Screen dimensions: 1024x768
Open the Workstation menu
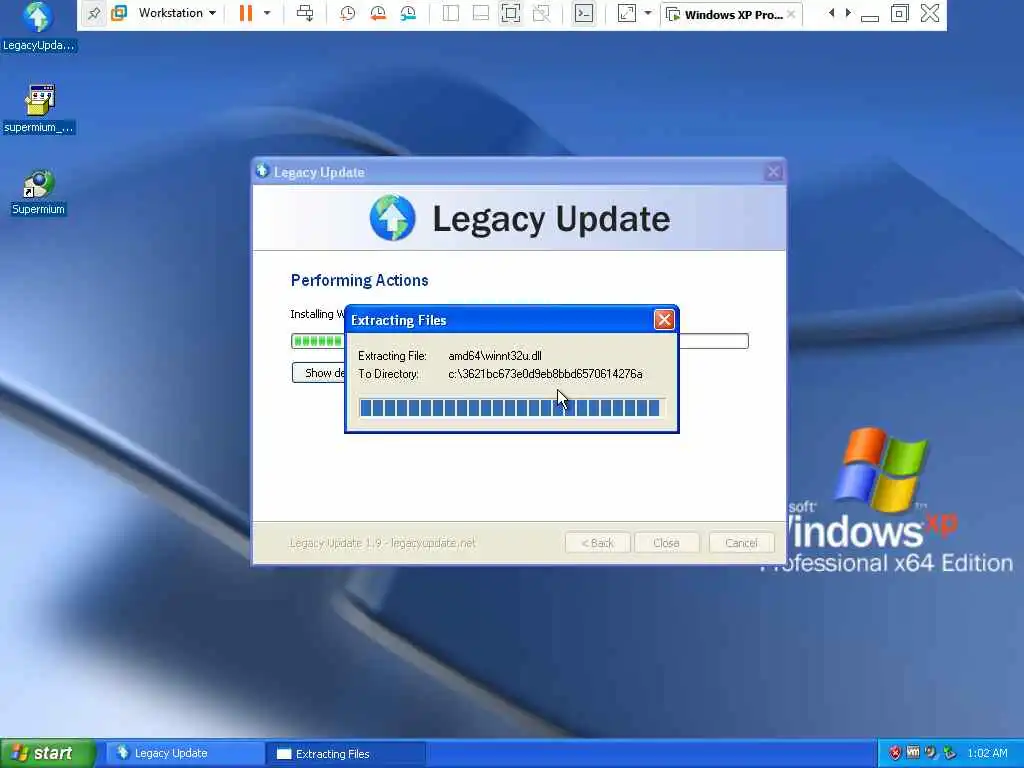click(177, 13)
